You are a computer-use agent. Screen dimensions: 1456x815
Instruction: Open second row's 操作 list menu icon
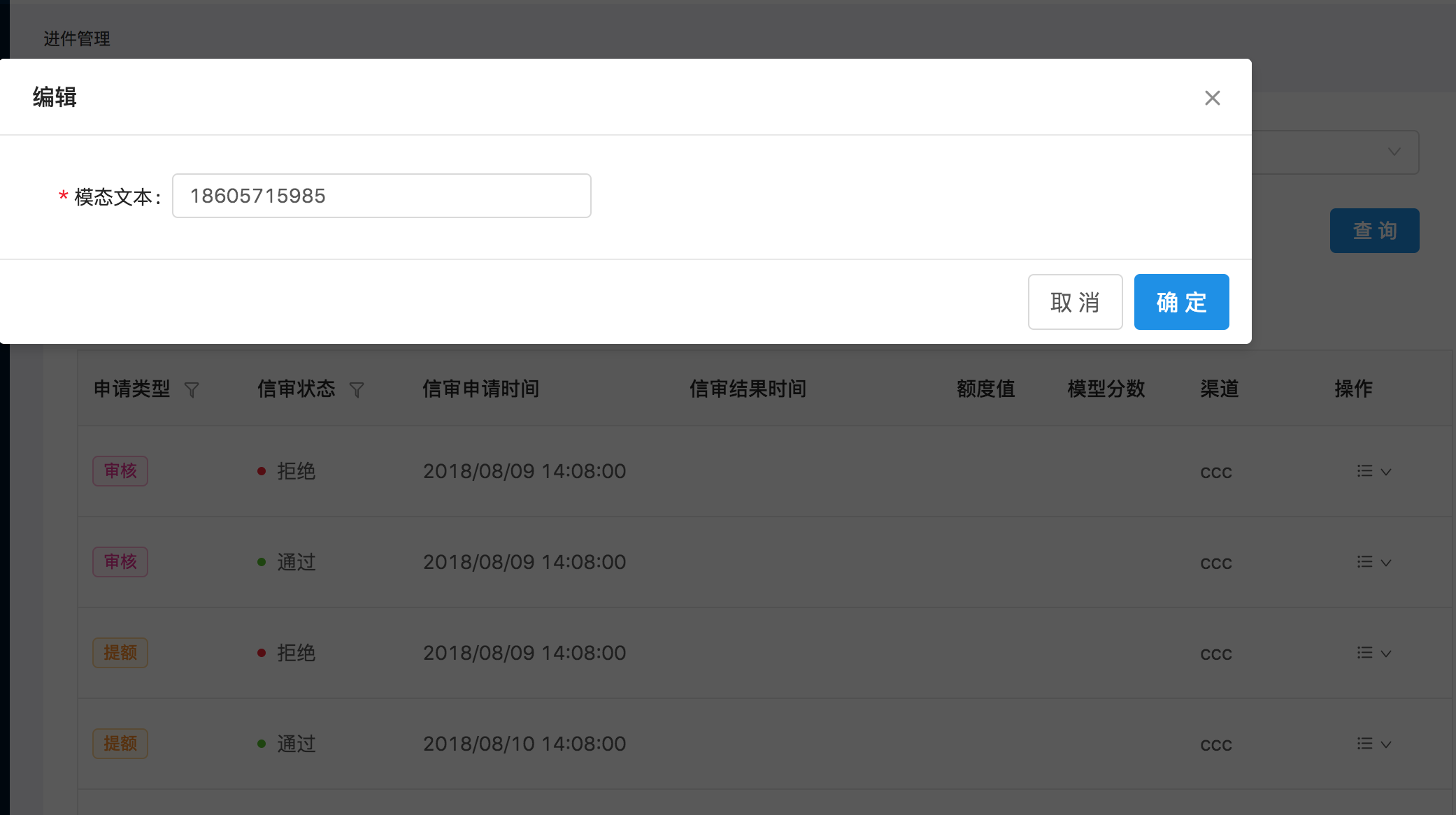click(x=1364, y=562)
